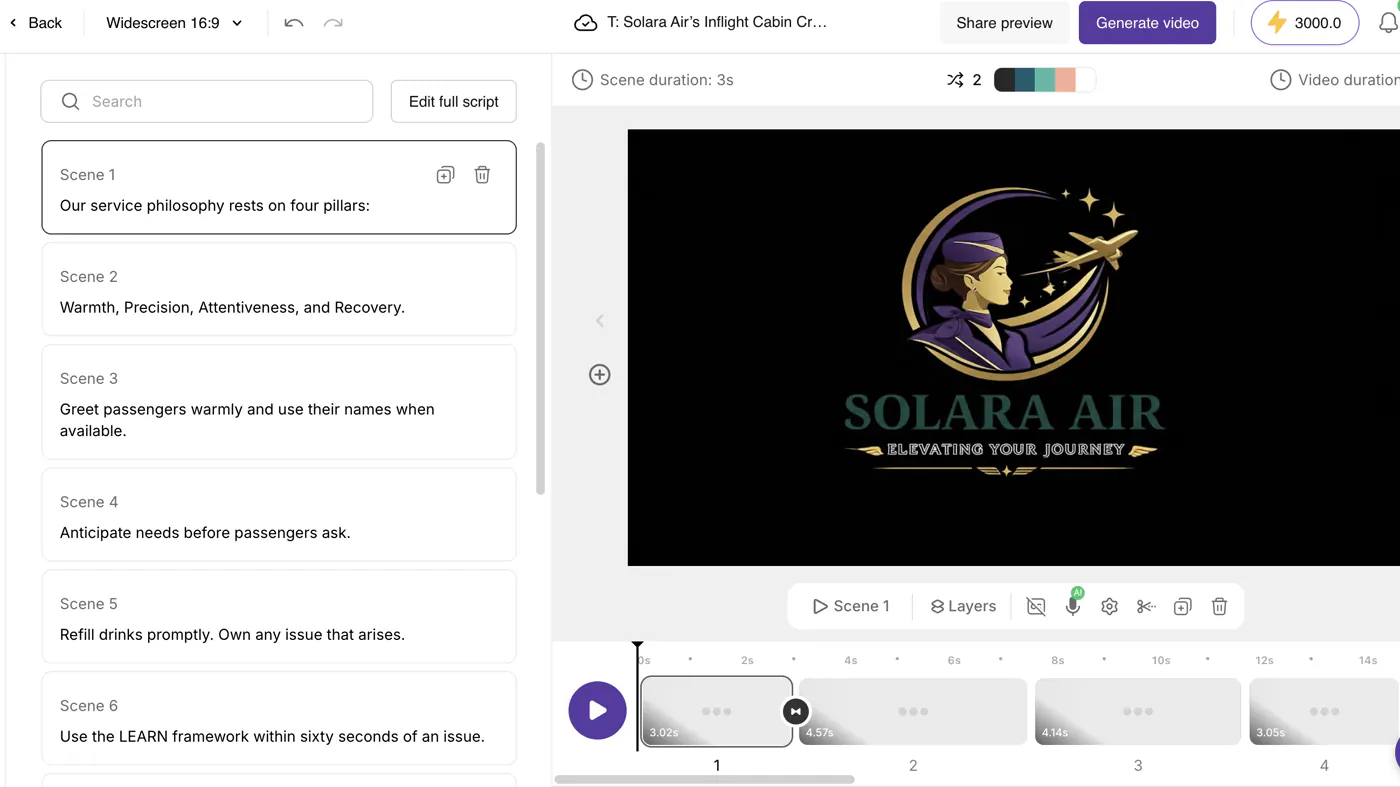Viewport: 1400px width, 787px height.
Task: Duplicate Scene 1 in the script list
Action: coord(445,175)
